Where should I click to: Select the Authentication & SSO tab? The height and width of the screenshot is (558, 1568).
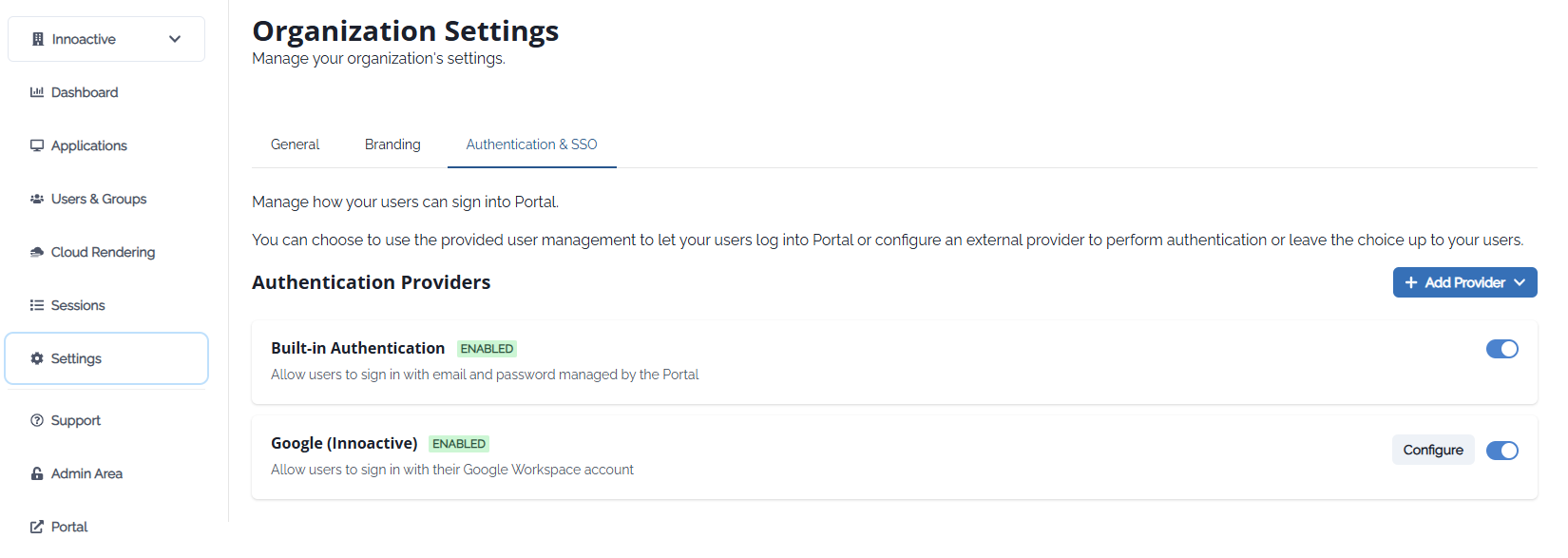pyautogui.click(x=531, y=144)
